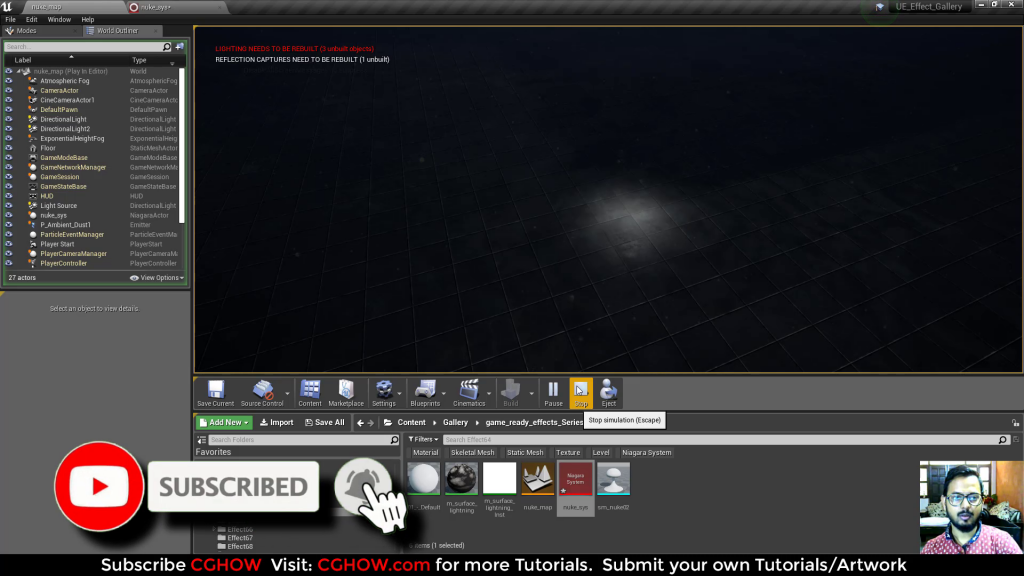Viewport: 1024px width, 576px height.
Task: Click Save All in the Content Browser
Action: pos(326,422)
